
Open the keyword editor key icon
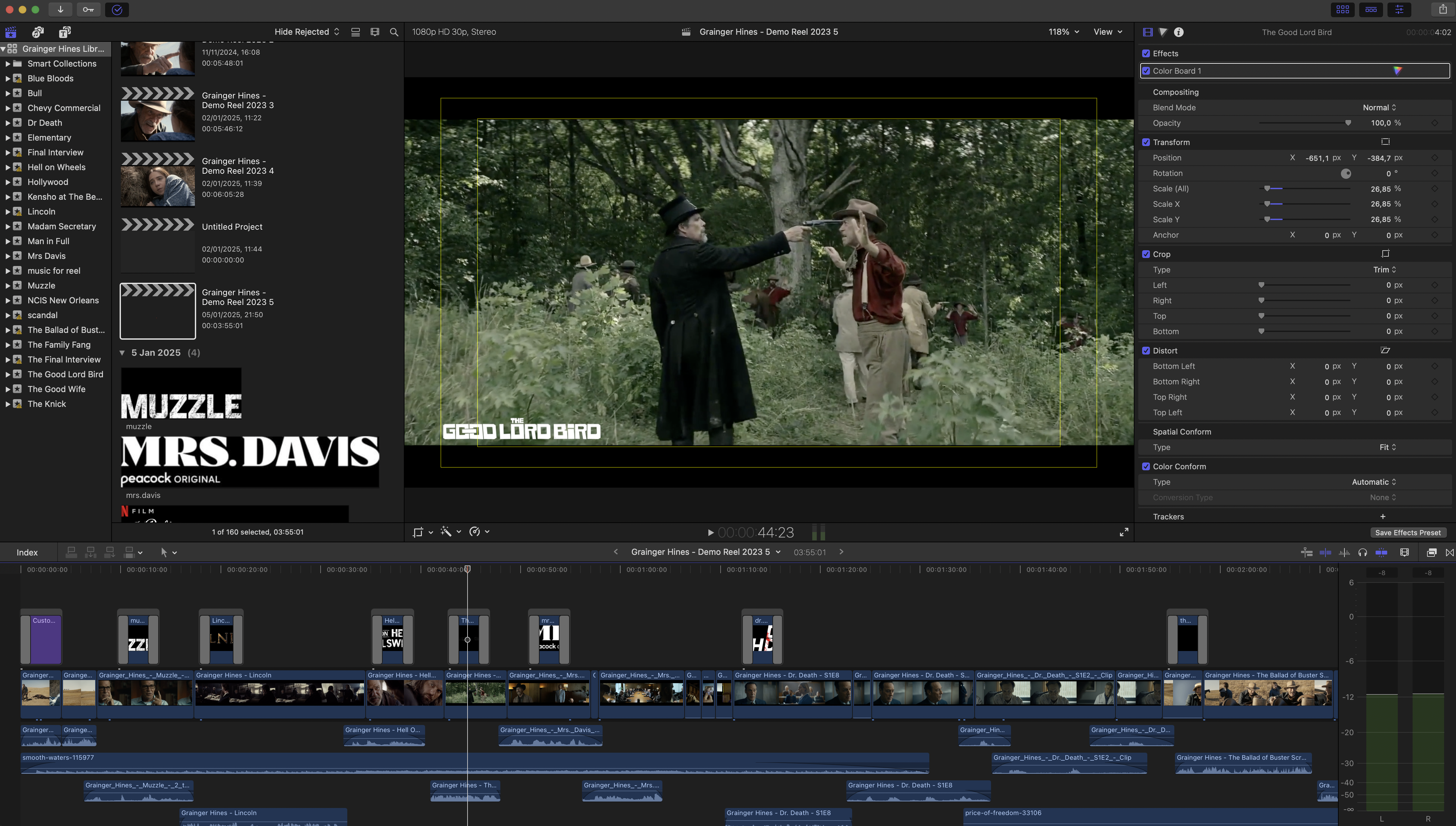(x=88, y=10)
